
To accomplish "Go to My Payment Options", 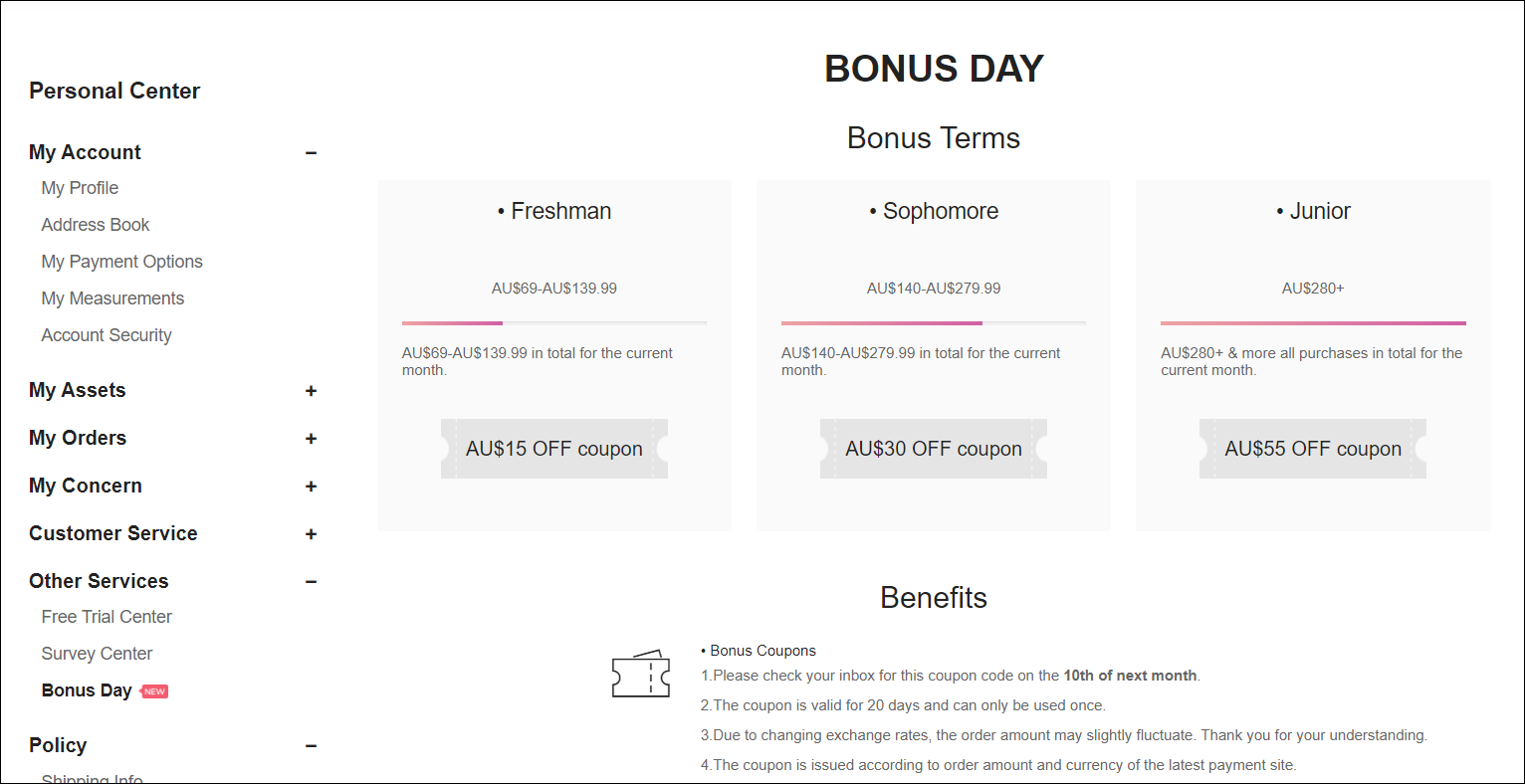I will [121, 262].
